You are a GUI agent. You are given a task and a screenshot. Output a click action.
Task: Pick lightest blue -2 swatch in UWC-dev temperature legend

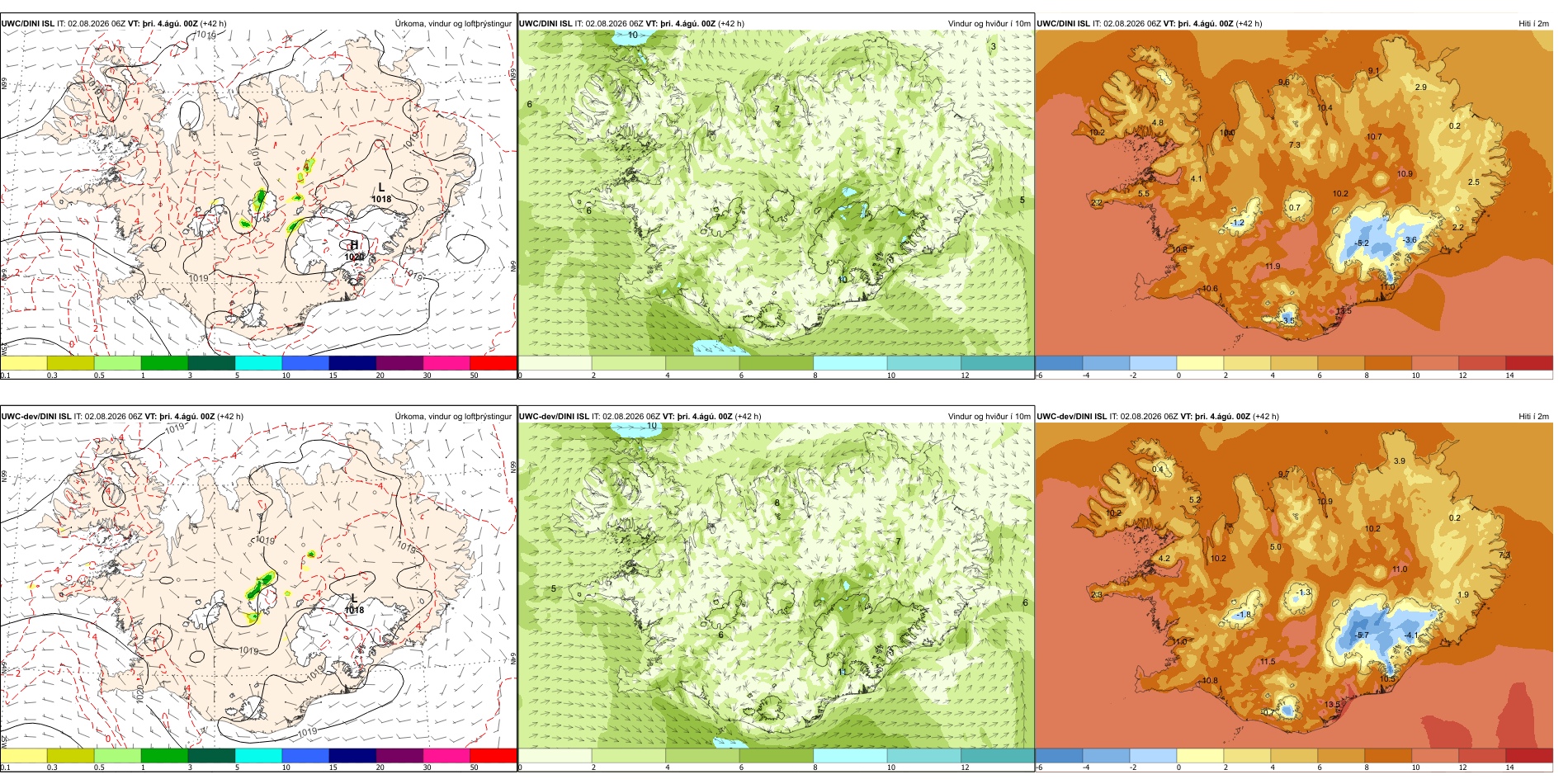pos(1153,755)
